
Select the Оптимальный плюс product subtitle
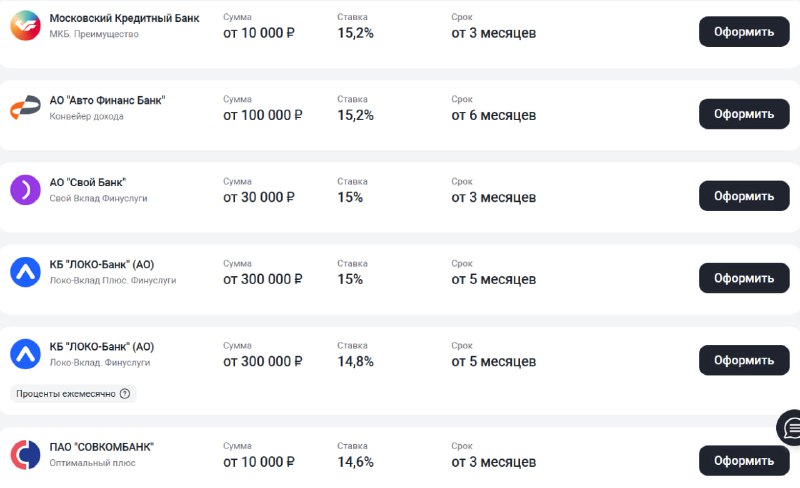click(x=92, y=463)
